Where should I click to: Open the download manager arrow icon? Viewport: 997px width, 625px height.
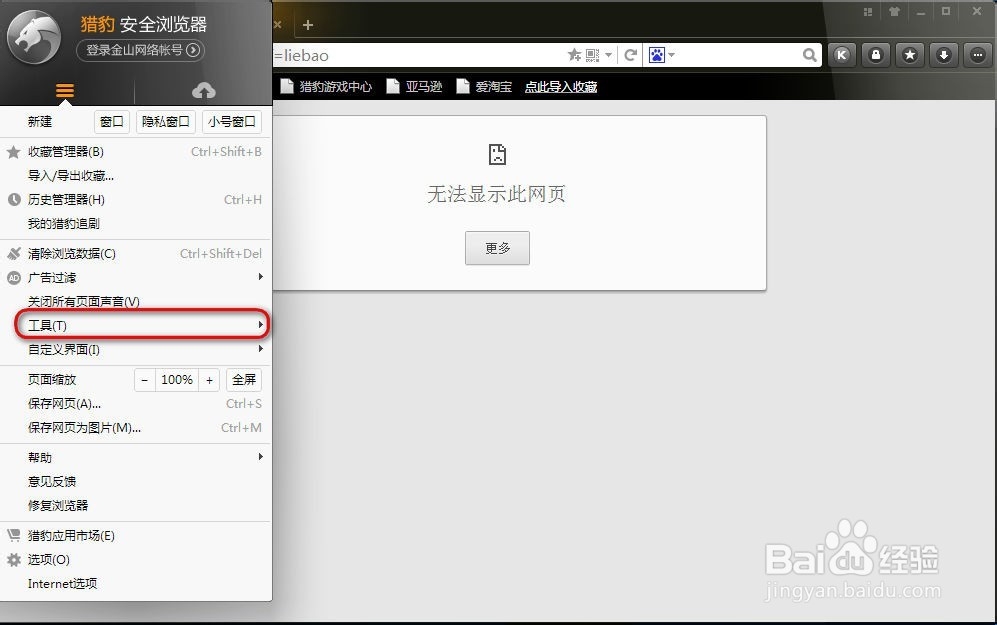coord(943,55)
